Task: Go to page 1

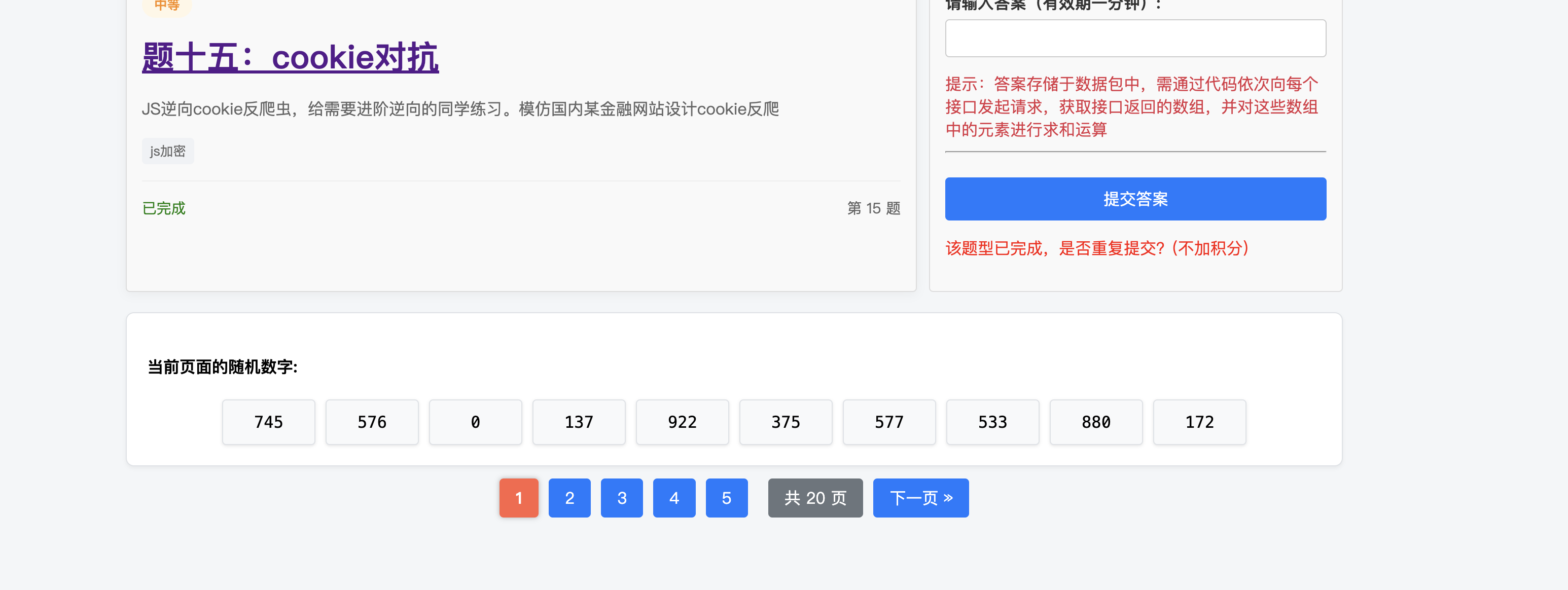Action: (519, 498)
